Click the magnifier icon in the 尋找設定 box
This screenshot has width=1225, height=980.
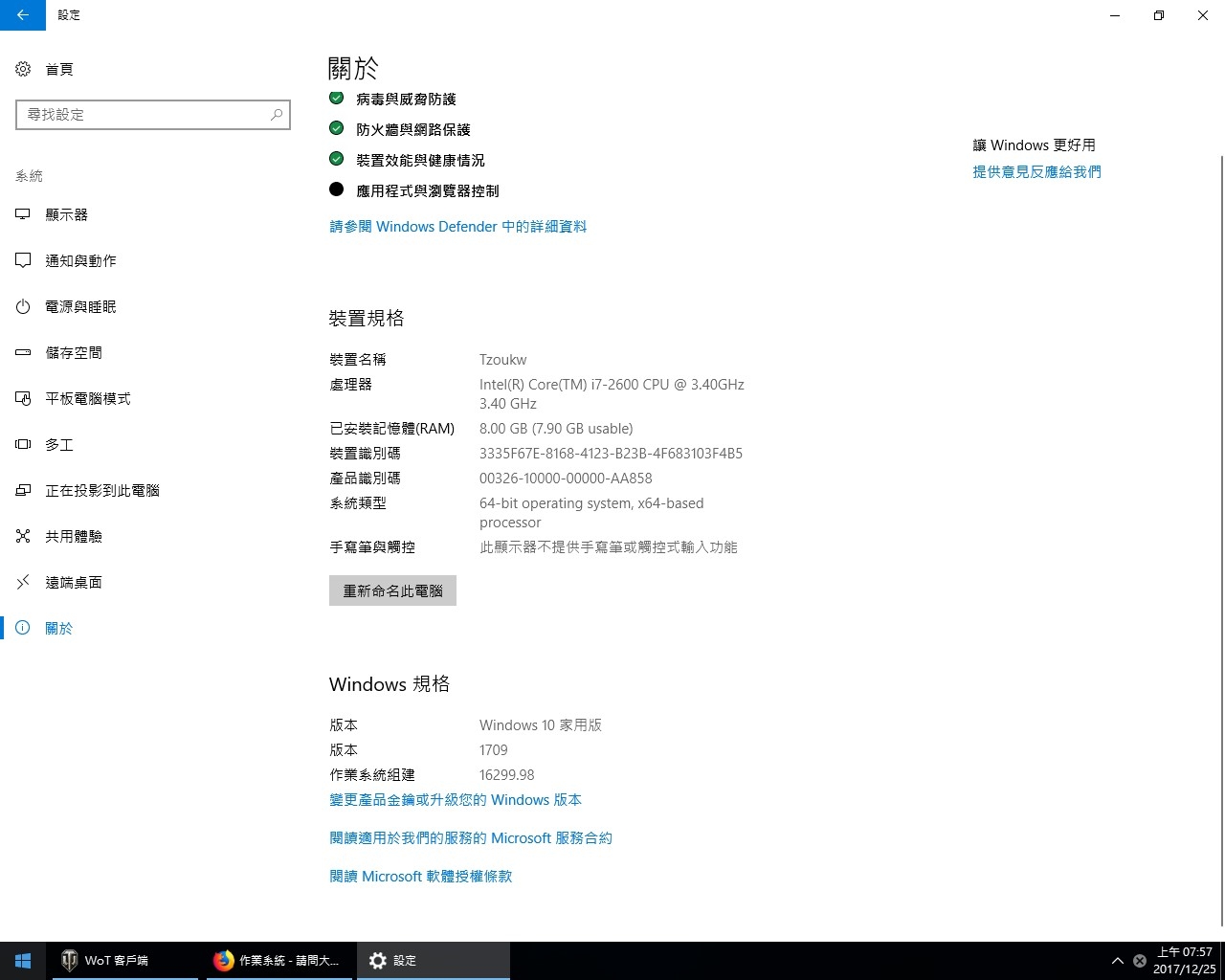(x=277, y=114)
